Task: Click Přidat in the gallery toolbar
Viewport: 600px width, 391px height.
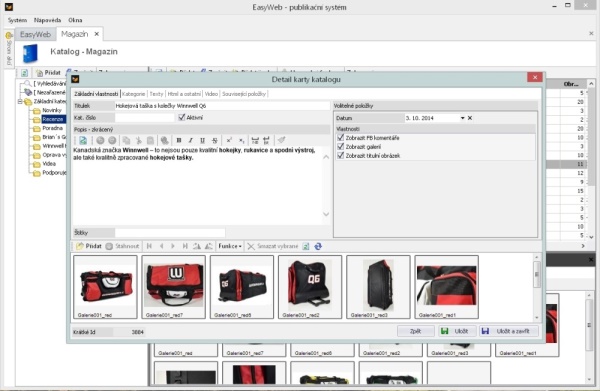Action: pyautogui.click(x=89, y=246)
